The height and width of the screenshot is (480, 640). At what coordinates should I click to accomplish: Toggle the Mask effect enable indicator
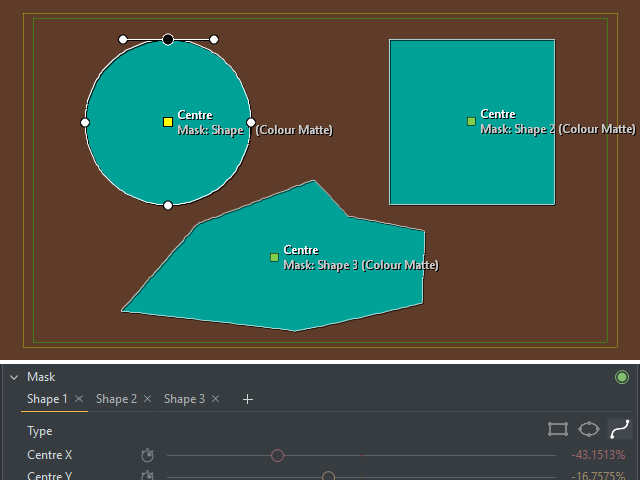622,377
